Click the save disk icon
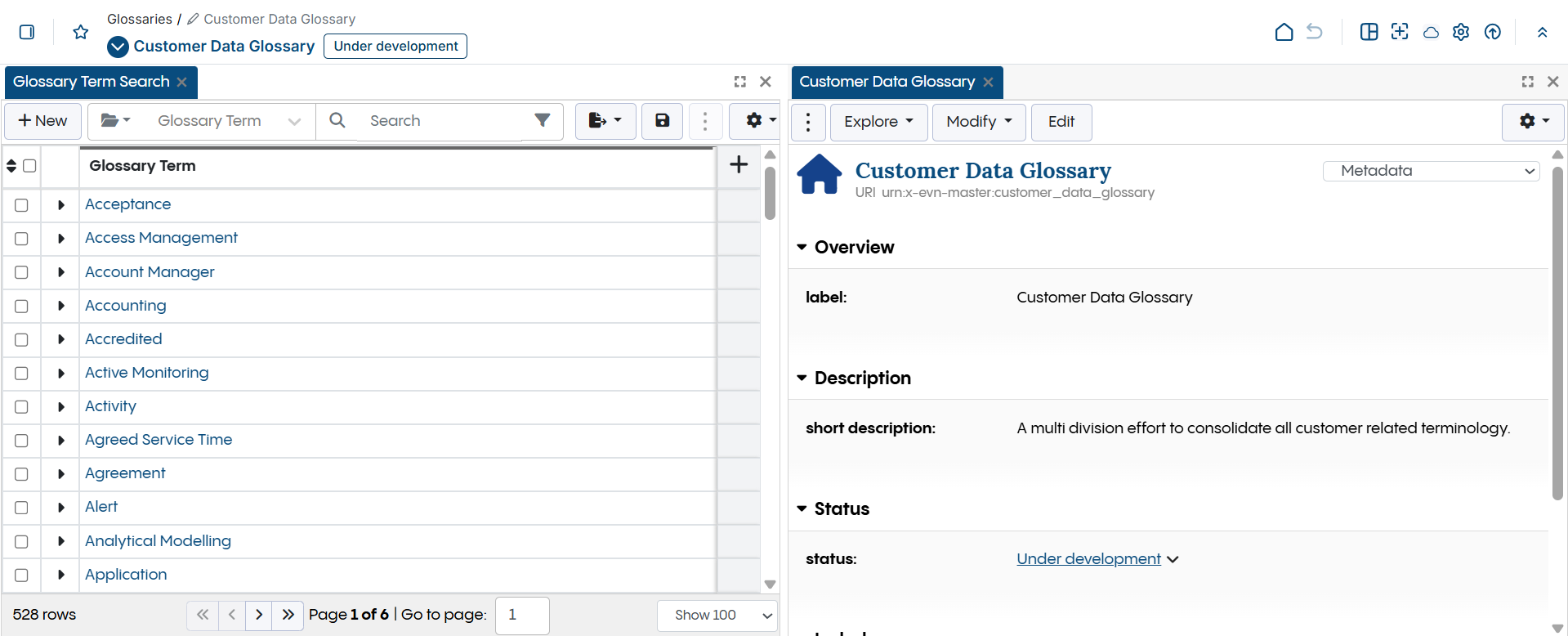 [x=662, y=121]
